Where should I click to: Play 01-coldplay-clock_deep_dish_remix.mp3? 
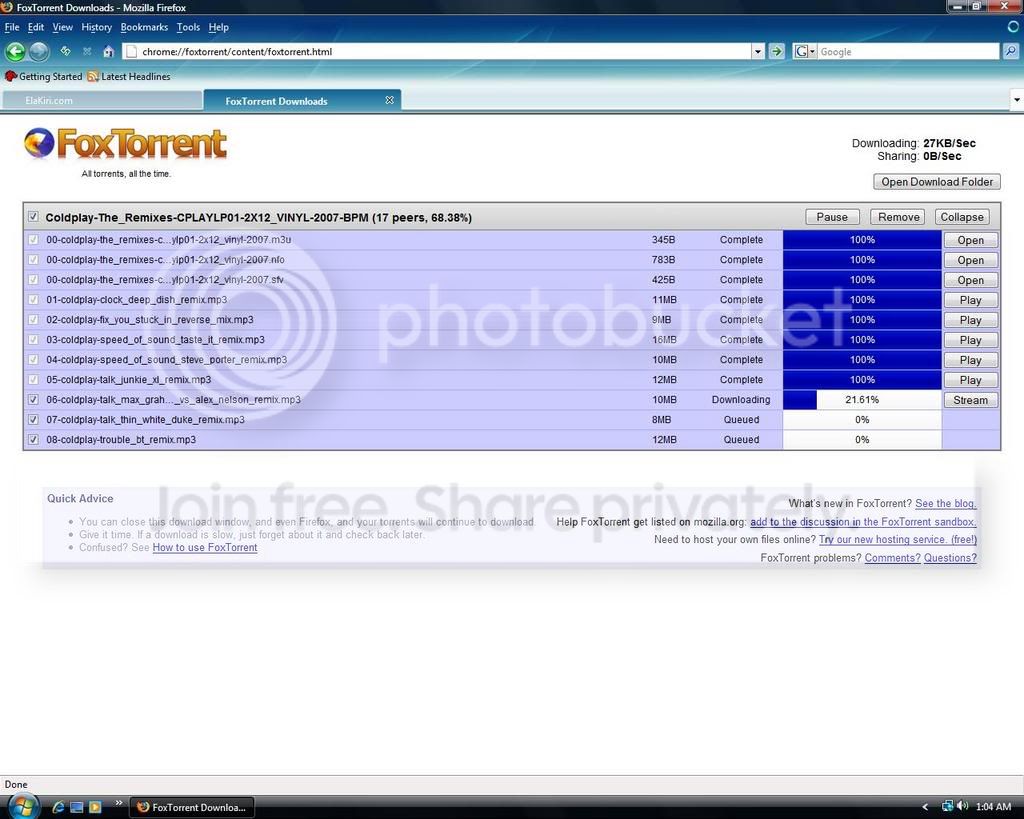(970, 300)
